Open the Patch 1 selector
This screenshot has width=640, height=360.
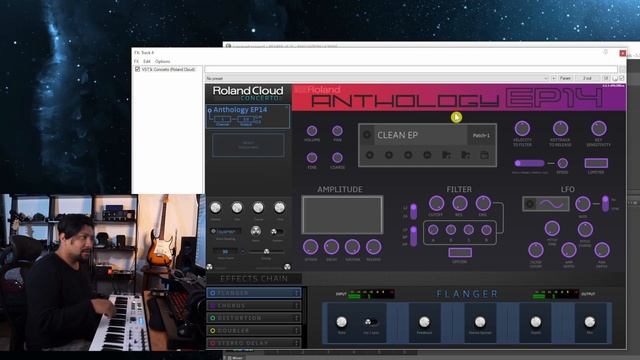tap(481, 135)
